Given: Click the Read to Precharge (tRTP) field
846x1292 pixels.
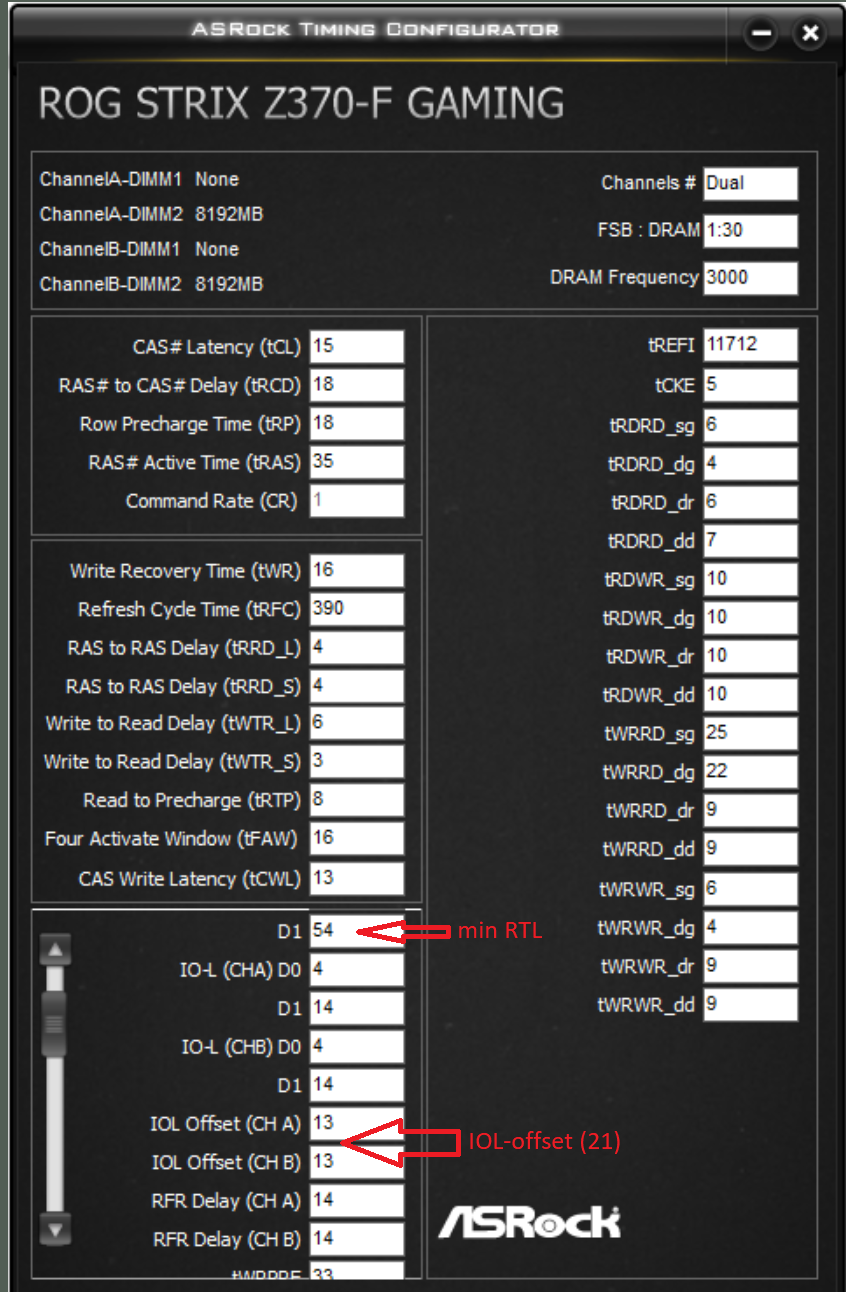Looking at the screenshot, I should 357,800.
